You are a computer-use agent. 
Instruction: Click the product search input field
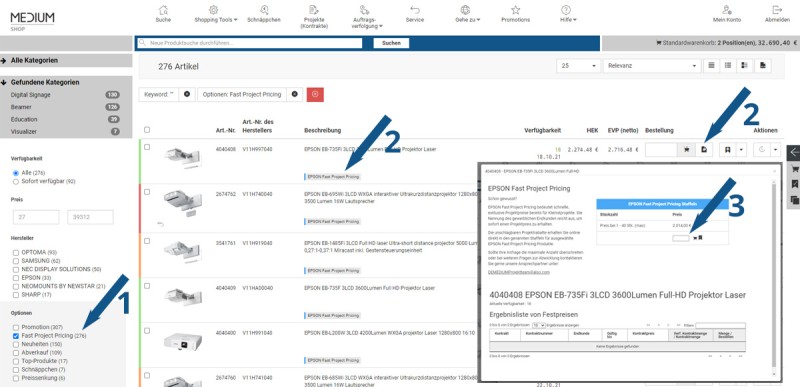[249, 43]
